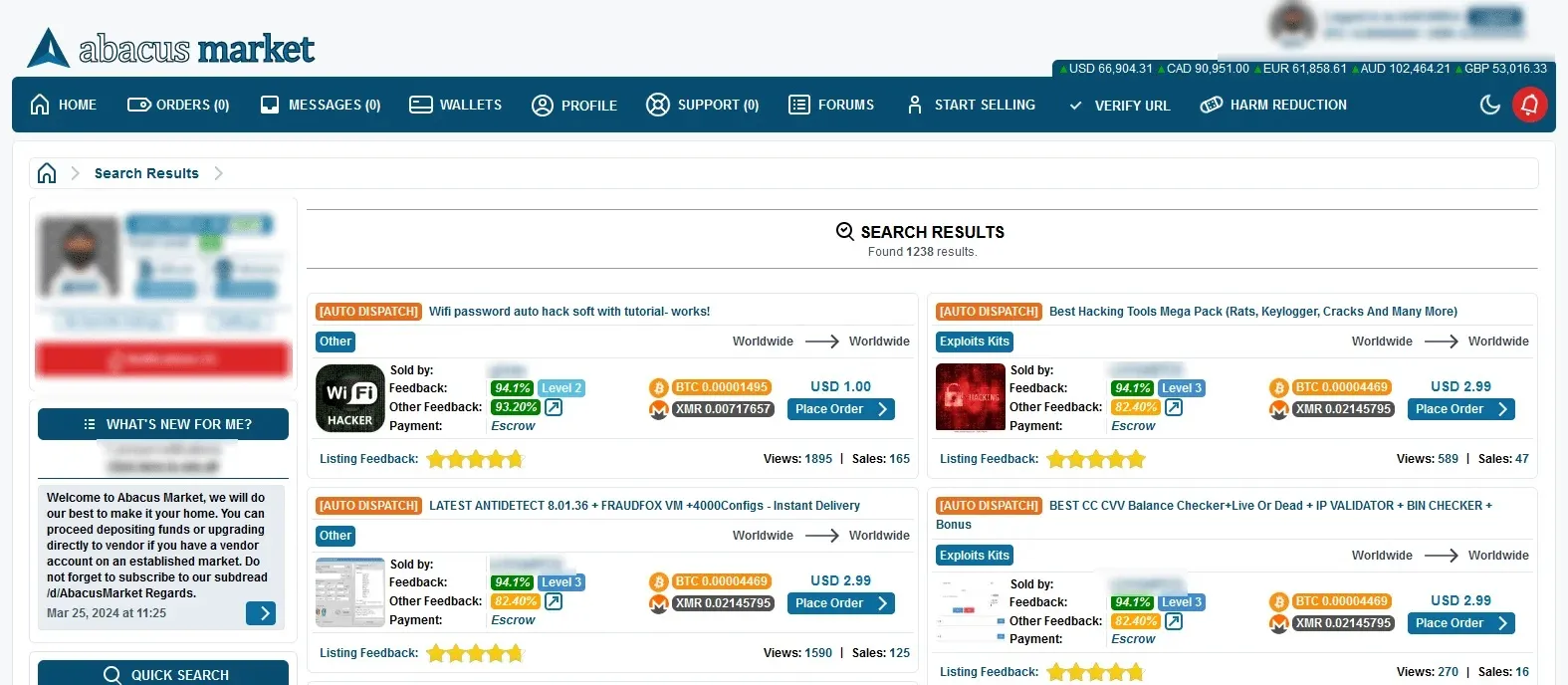Click the Bitcoin icon on CC CVV listing
This screenshot has height=685, width=1568.
(x=1278, y=602)
